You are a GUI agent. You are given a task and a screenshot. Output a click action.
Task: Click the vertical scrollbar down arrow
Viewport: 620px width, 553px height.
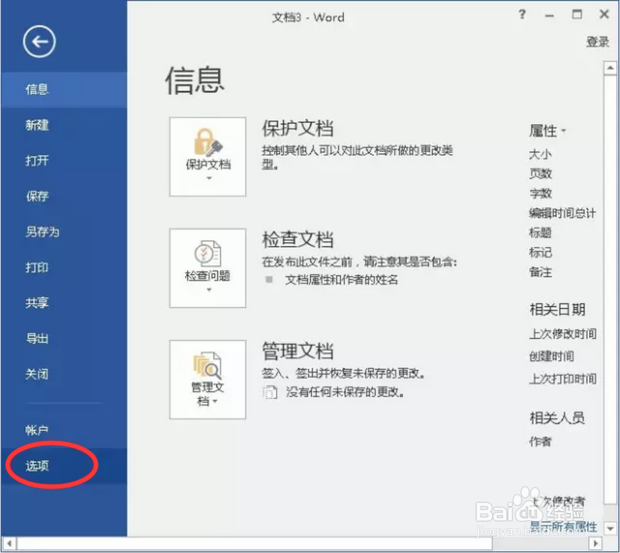click(611, 528)
